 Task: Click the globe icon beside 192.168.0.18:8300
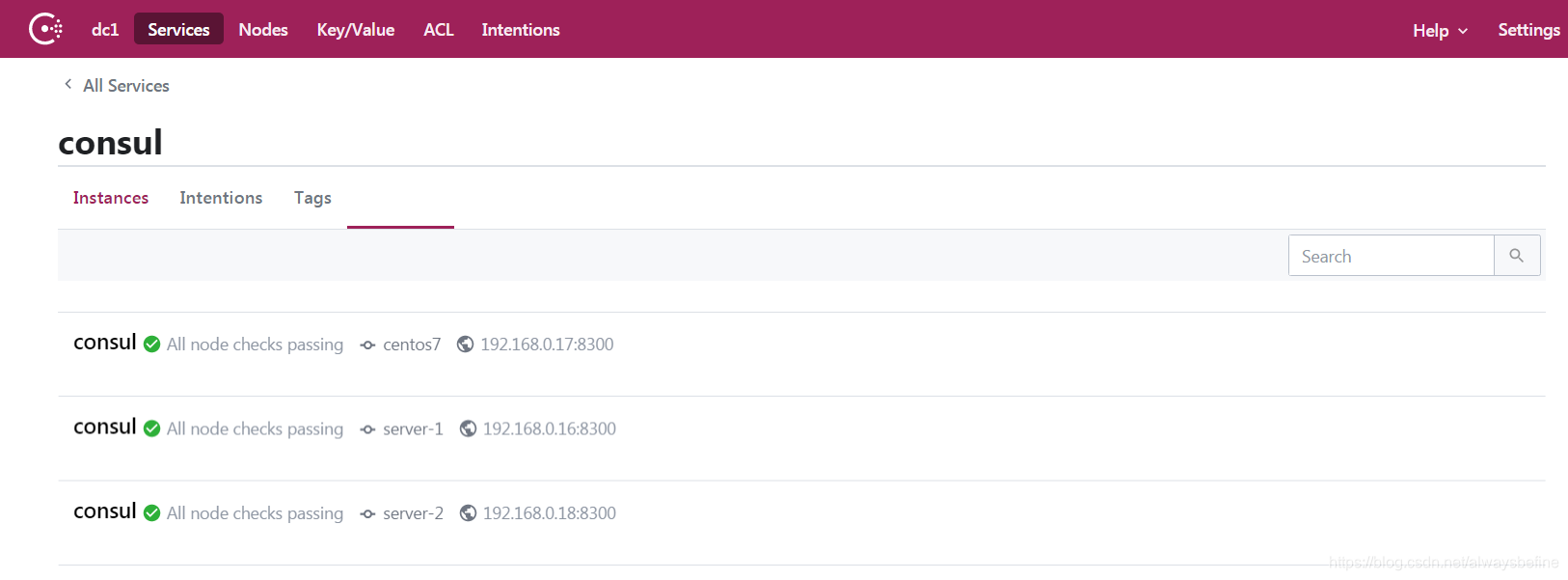pyautogui.click(x=468, y=513)
